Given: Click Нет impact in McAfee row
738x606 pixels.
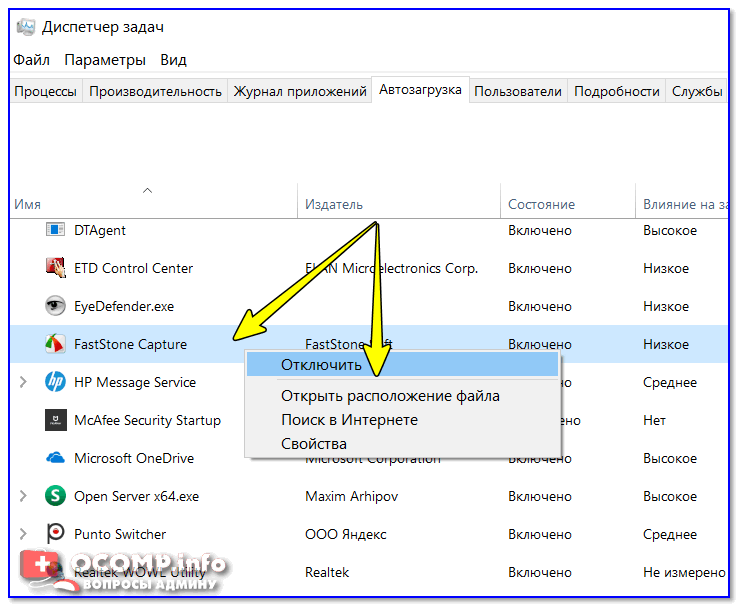Looking at the screenshot, I should tap(654, 420).
